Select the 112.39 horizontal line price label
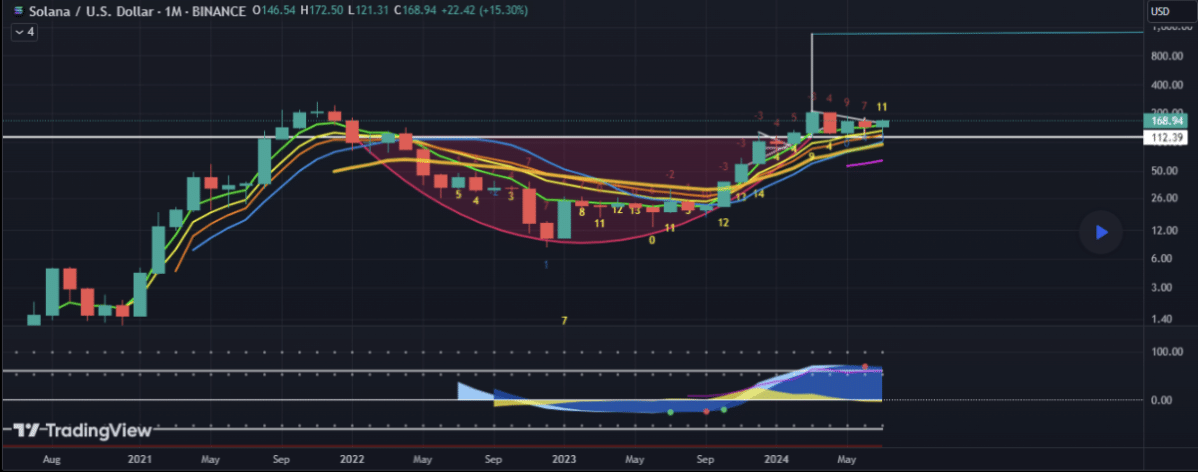 pyautogui.click(x=1169, y=137)
